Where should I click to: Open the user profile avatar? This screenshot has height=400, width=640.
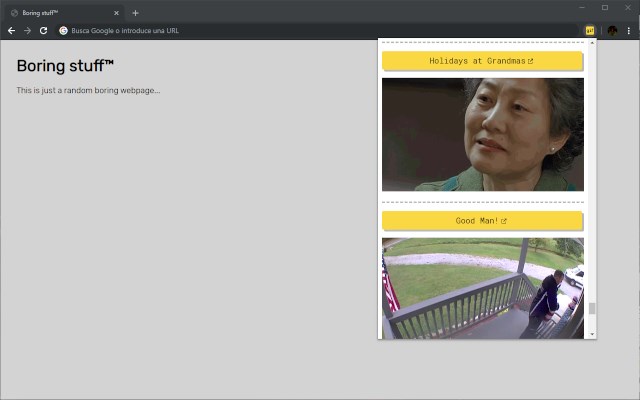(612, 31)
